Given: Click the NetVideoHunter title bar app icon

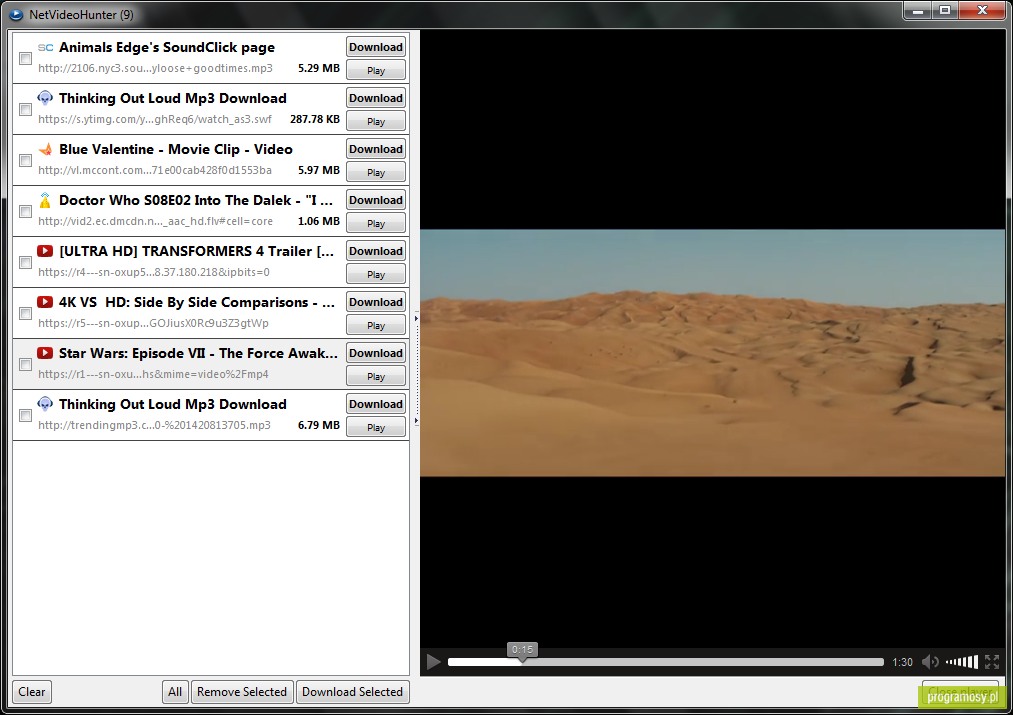Looking at the screenshot, I should pos(16,14).
